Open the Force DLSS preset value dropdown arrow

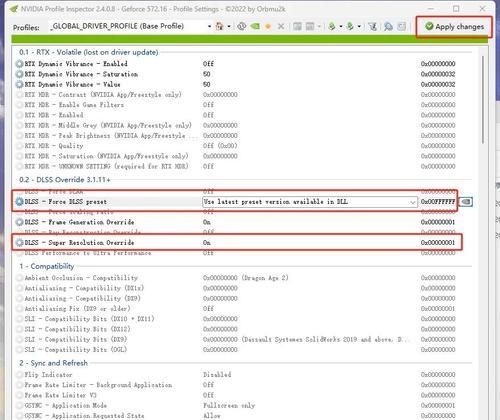point(413,202)
